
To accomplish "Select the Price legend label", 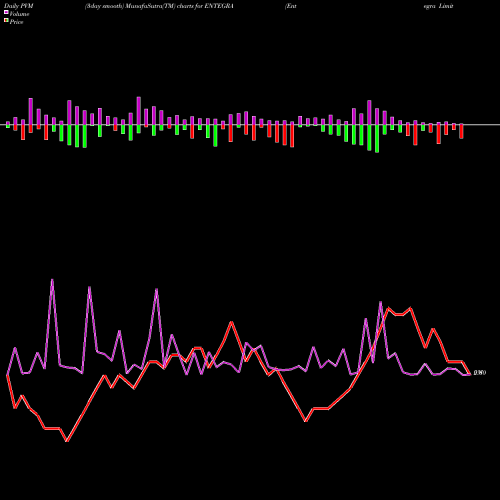I will (17, 22).
